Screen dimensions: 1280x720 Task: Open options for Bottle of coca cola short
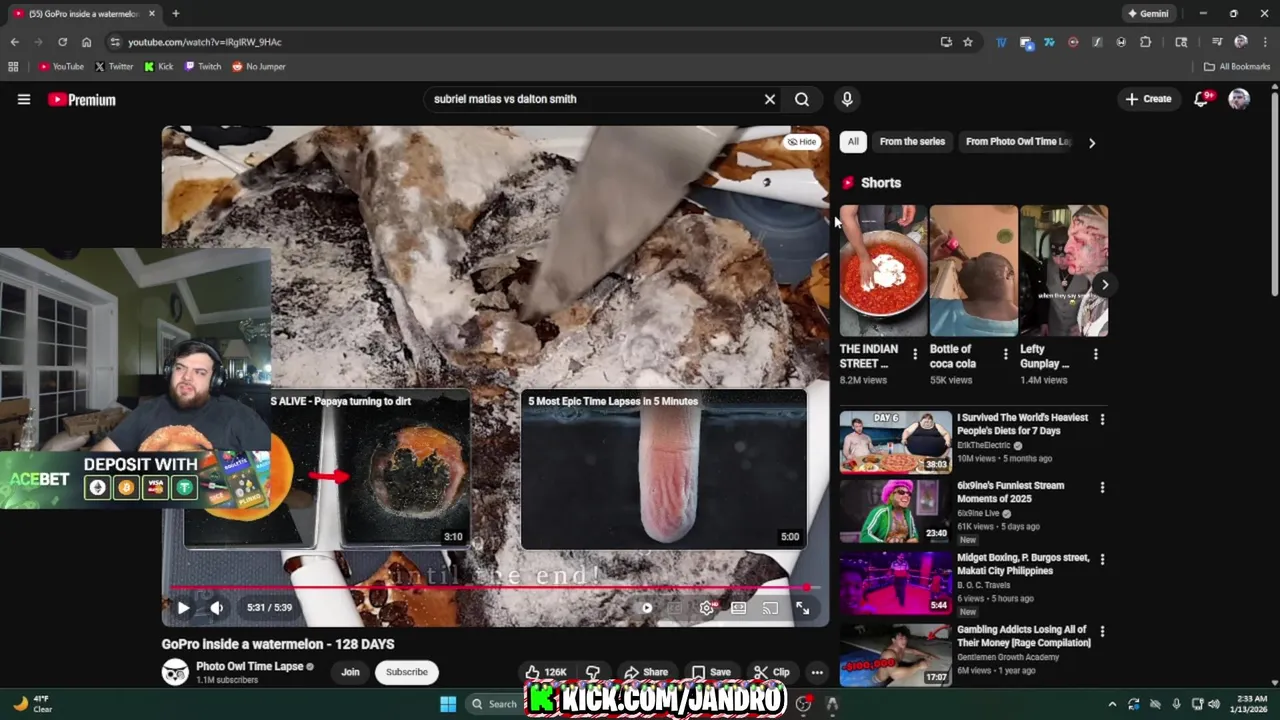point(1005,354)
